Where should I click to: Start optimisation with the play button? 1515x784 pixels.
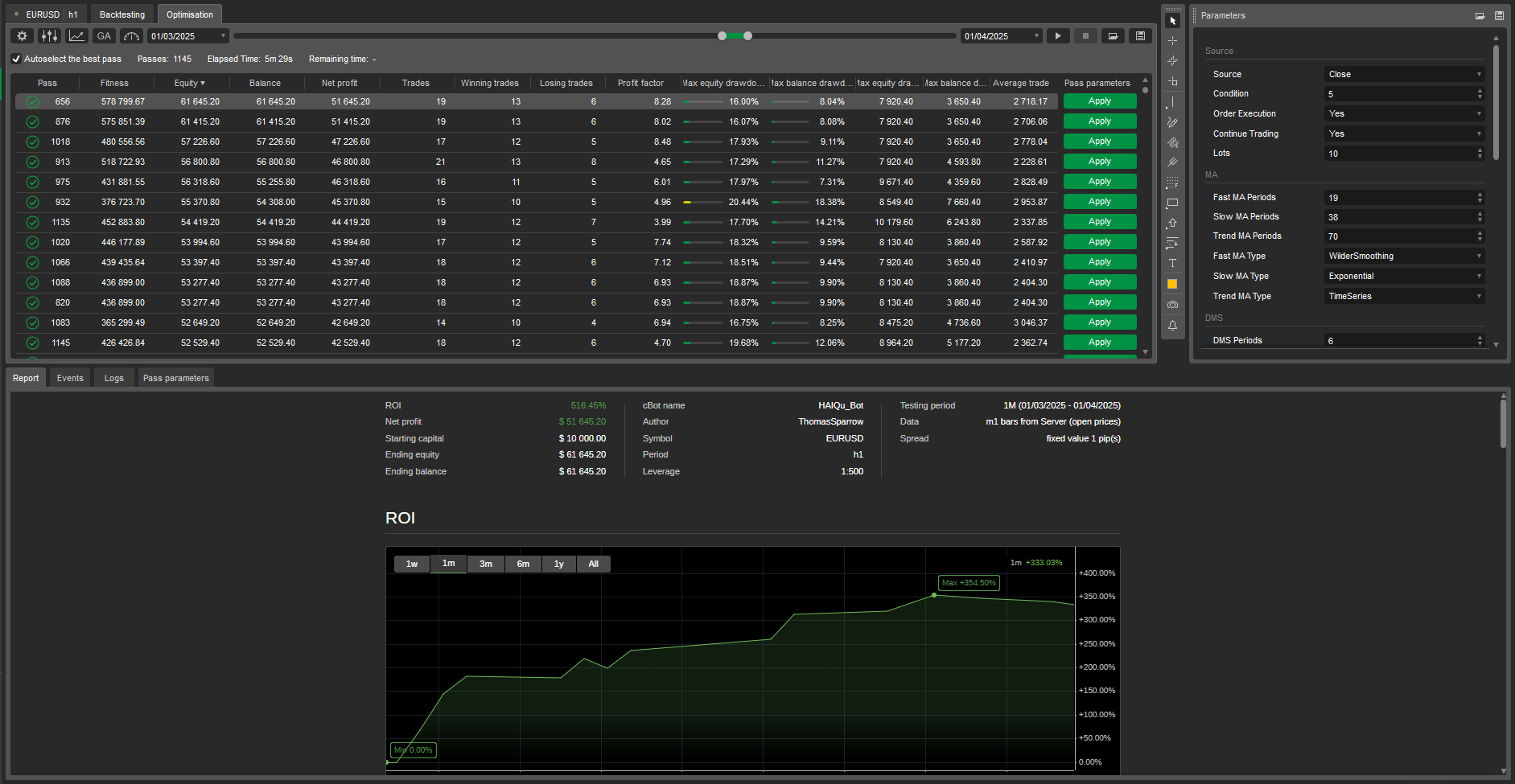[1058, 36]
